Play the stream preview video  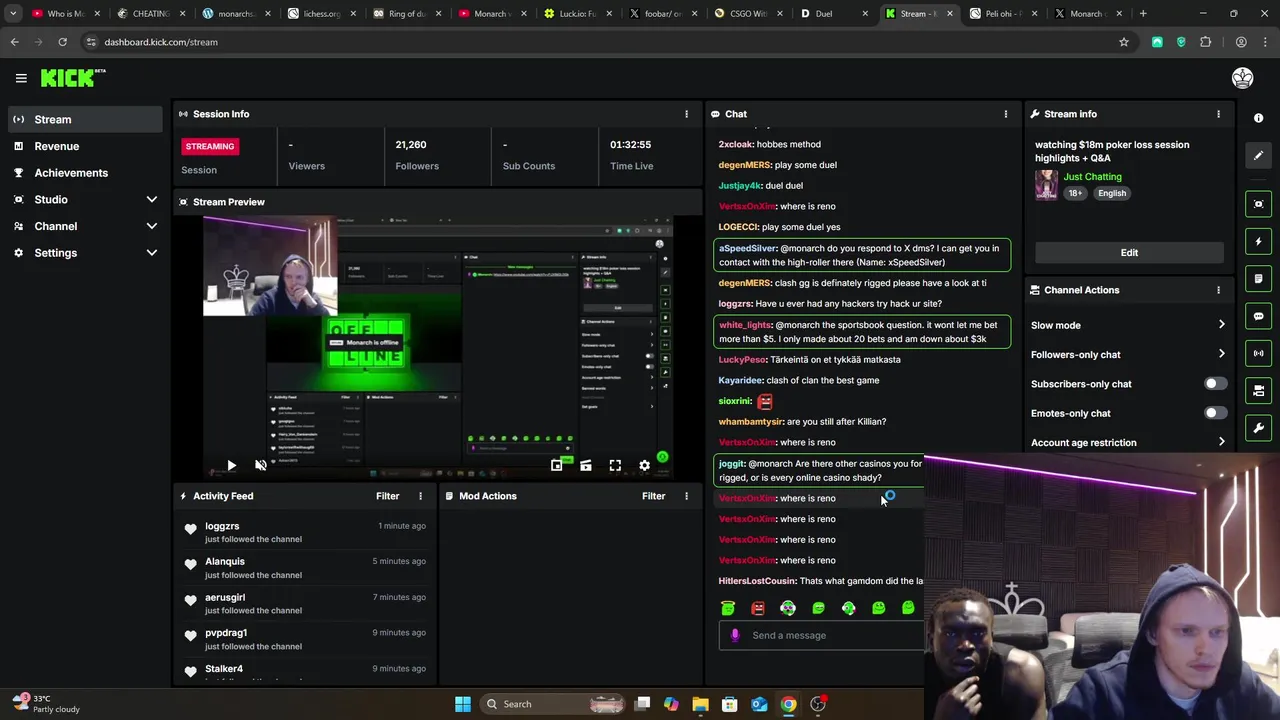point(231,465)
